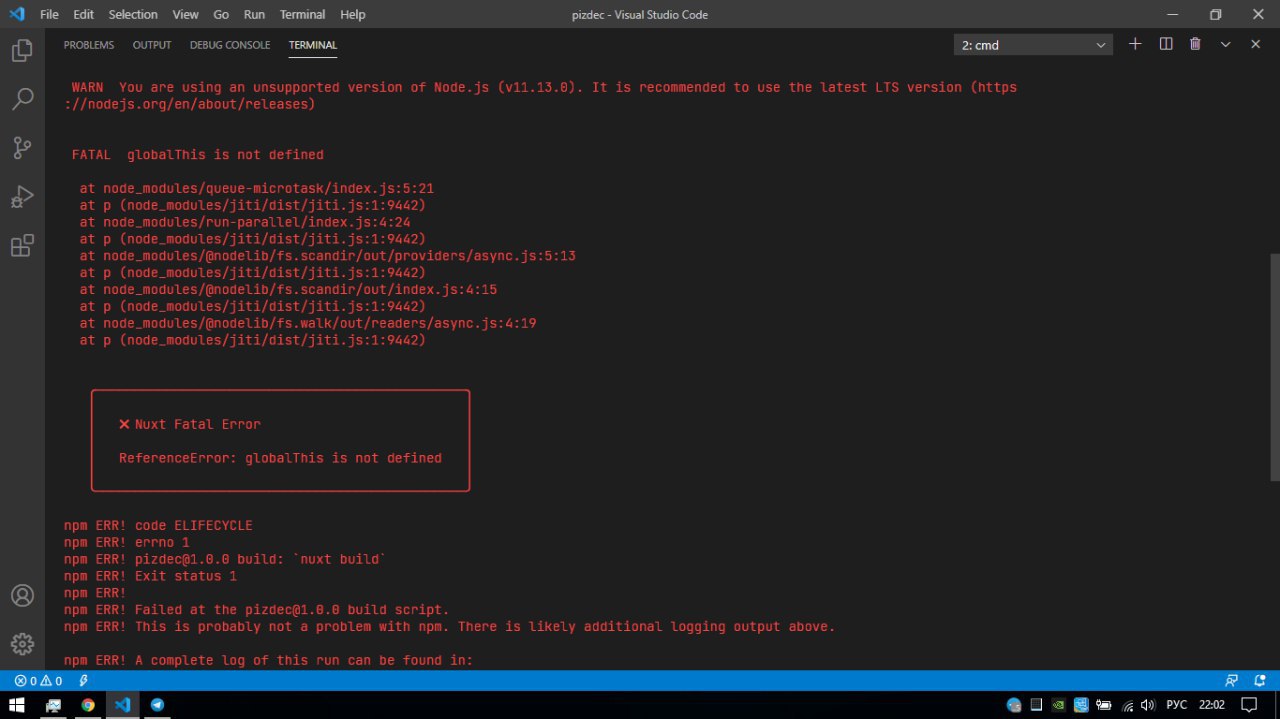Open the Explorer view in activity bar
1280x719 pixels.
[x=22, y=50]
